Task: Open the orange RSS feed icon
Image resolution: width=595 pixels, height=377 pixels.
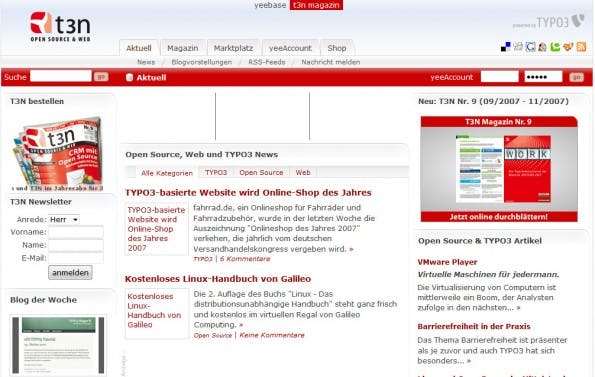Action: coord(581,47)
